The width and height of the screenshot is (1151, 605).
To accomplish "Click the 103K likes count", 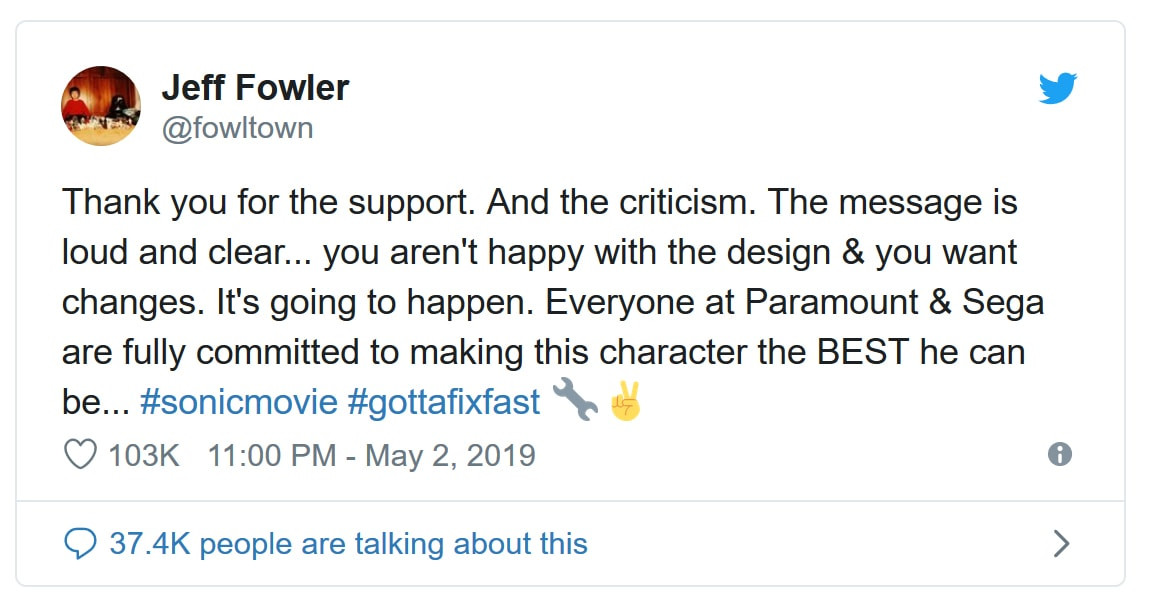I will coord(144,455).
